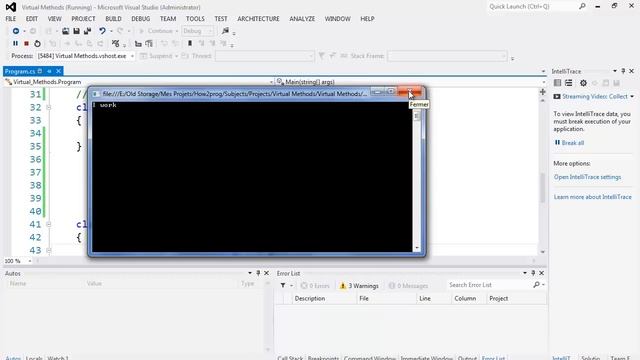Toggle a bookmark with the bookmark icon

click(x=190, y=43)
